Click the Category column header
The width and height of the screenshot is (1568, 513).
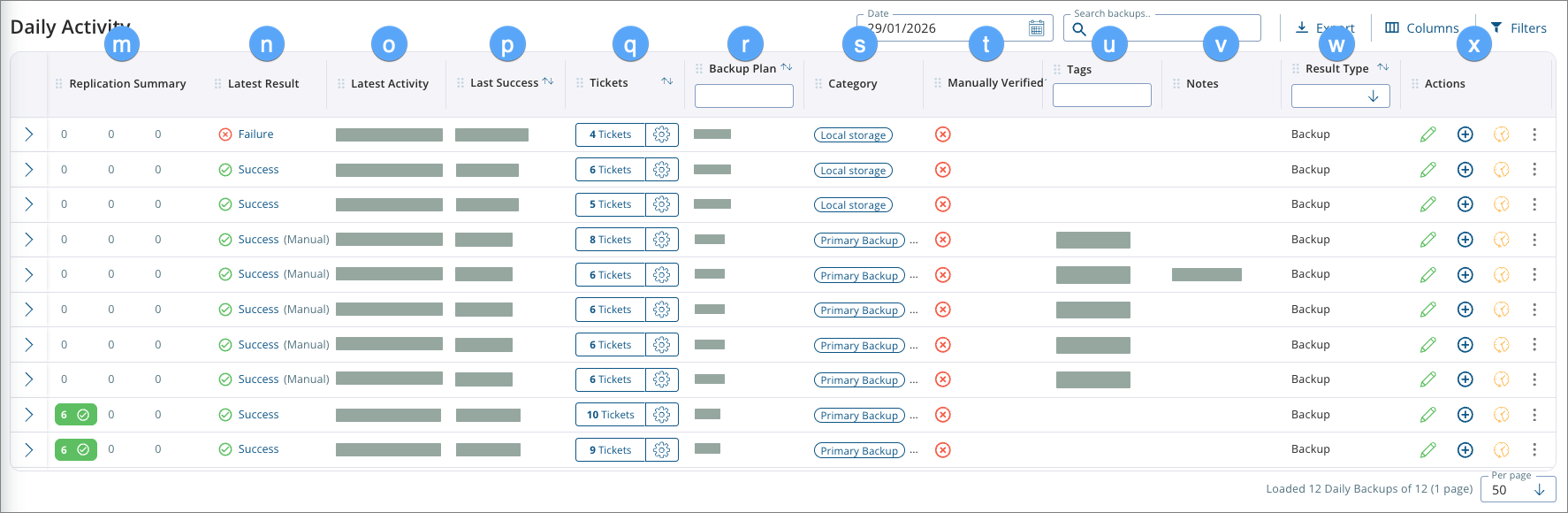(x=853, y=84)
